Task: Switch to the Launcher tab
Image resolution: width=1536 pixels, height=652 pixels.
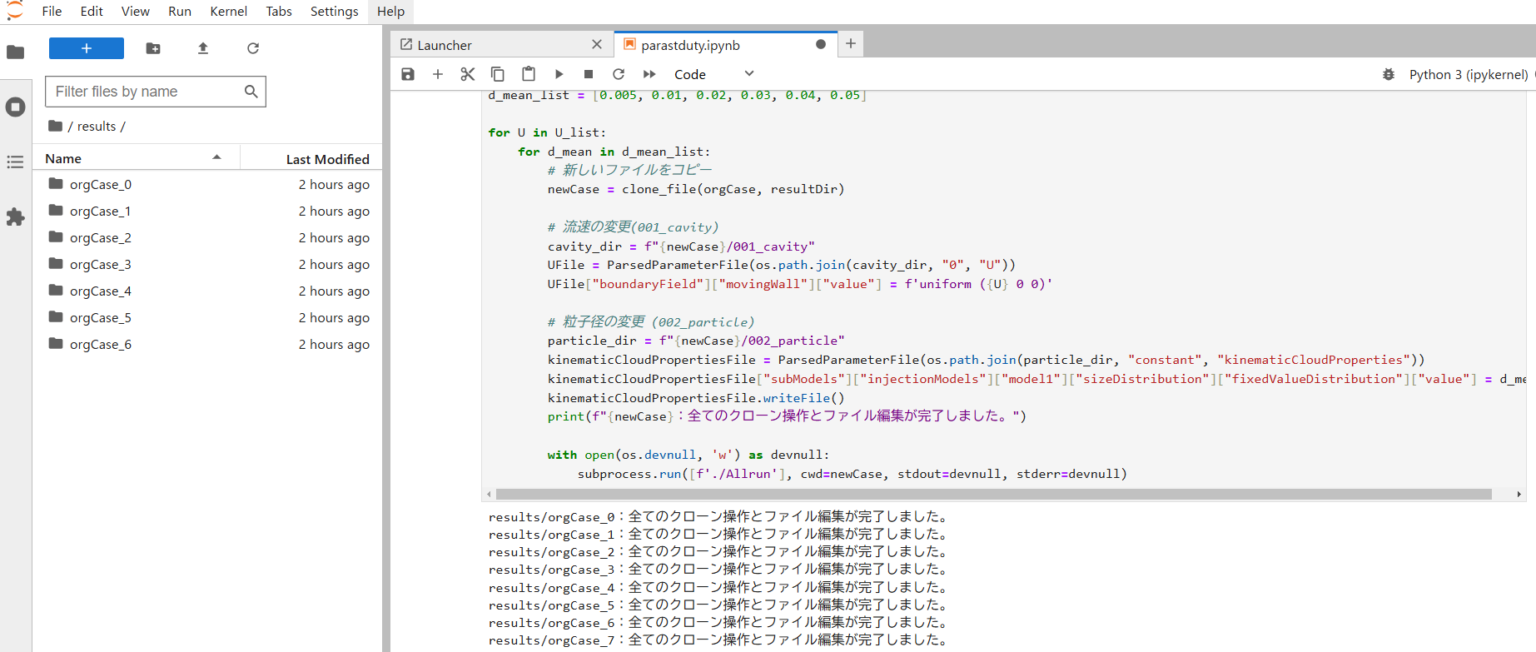Action: pos(444,45)
